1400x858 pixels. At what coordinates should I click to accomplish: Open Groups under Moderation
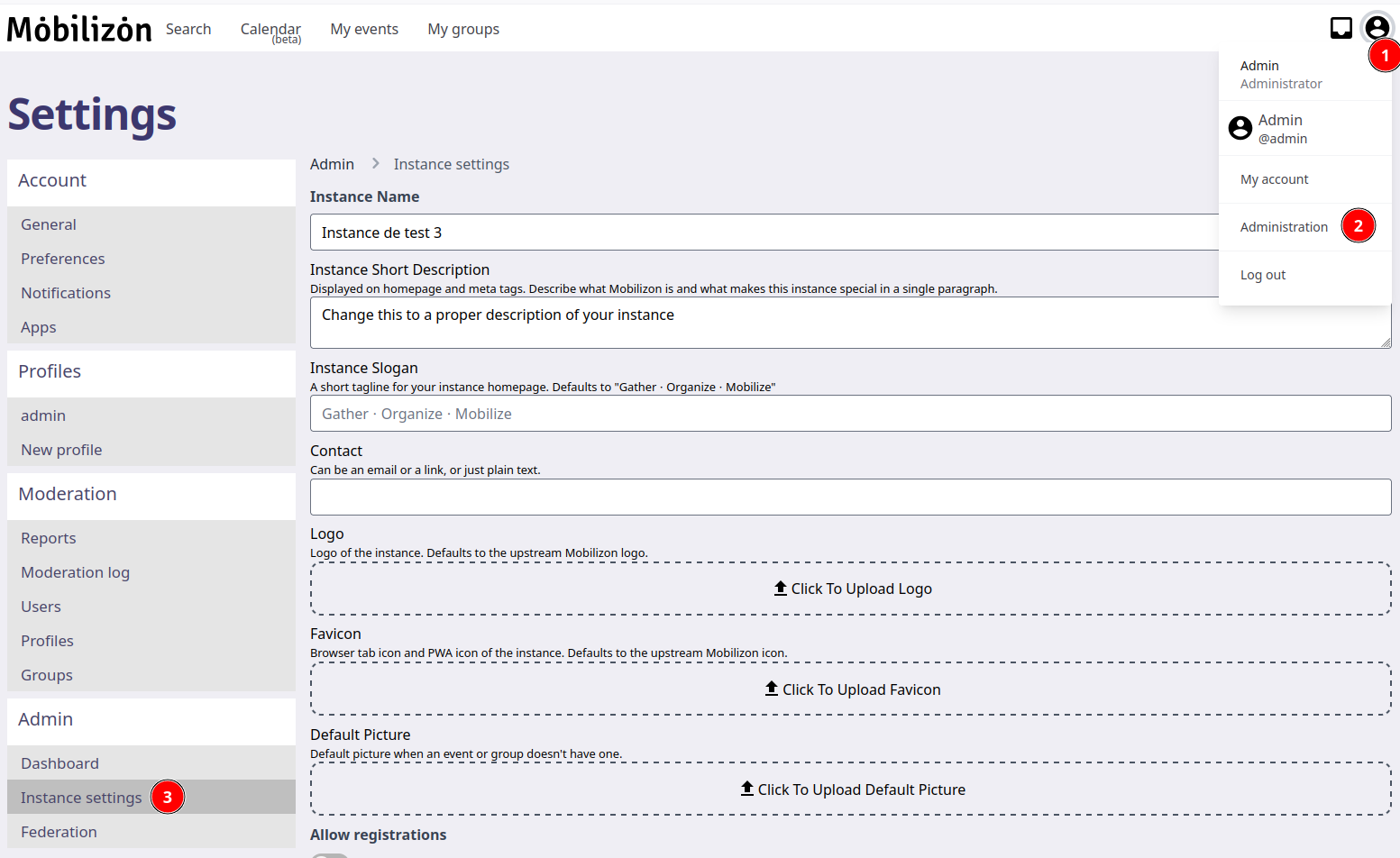tap(151, 675)
